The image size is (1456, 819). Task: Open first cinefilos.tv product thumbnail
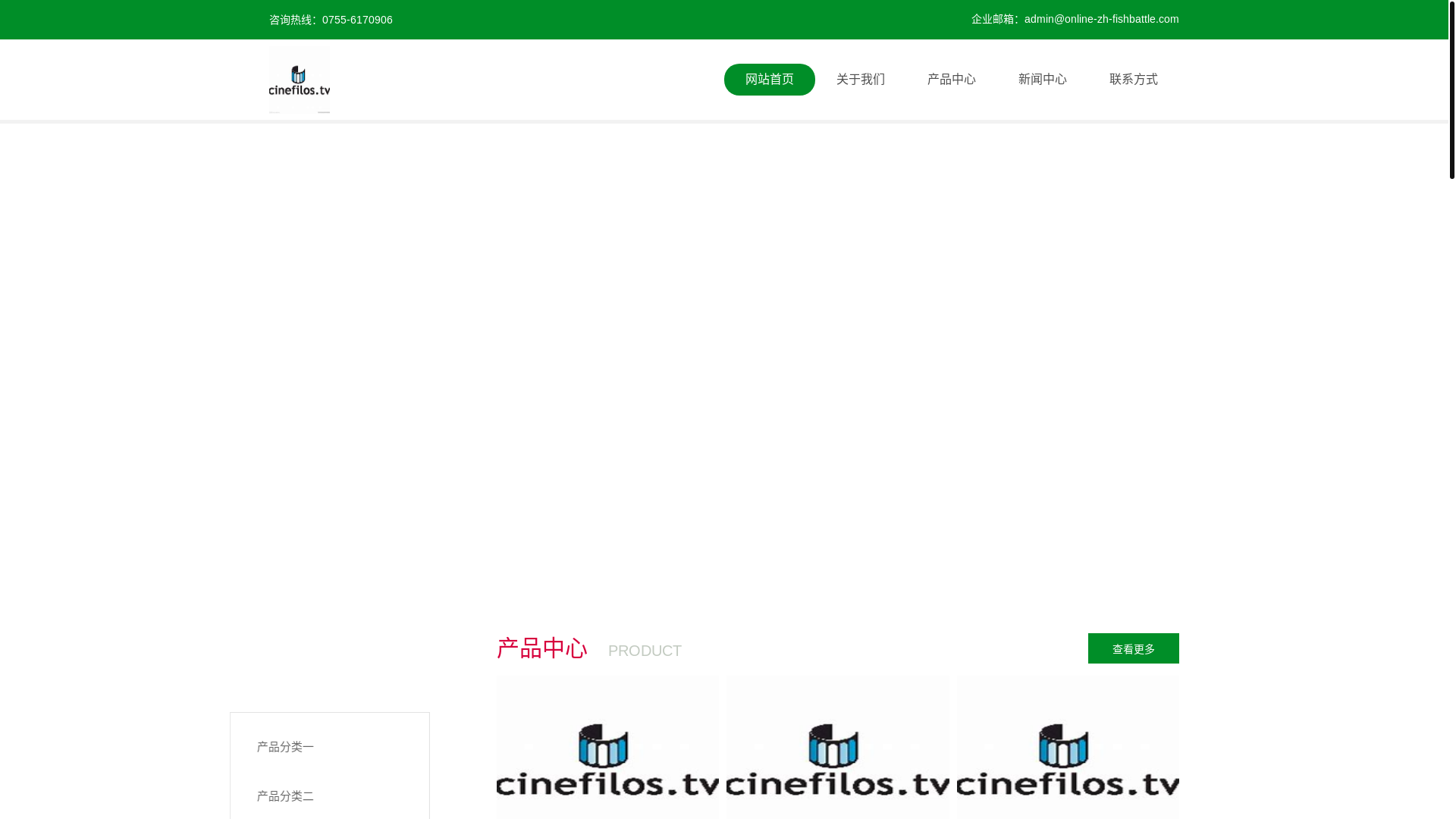click(x=607, y=748)
